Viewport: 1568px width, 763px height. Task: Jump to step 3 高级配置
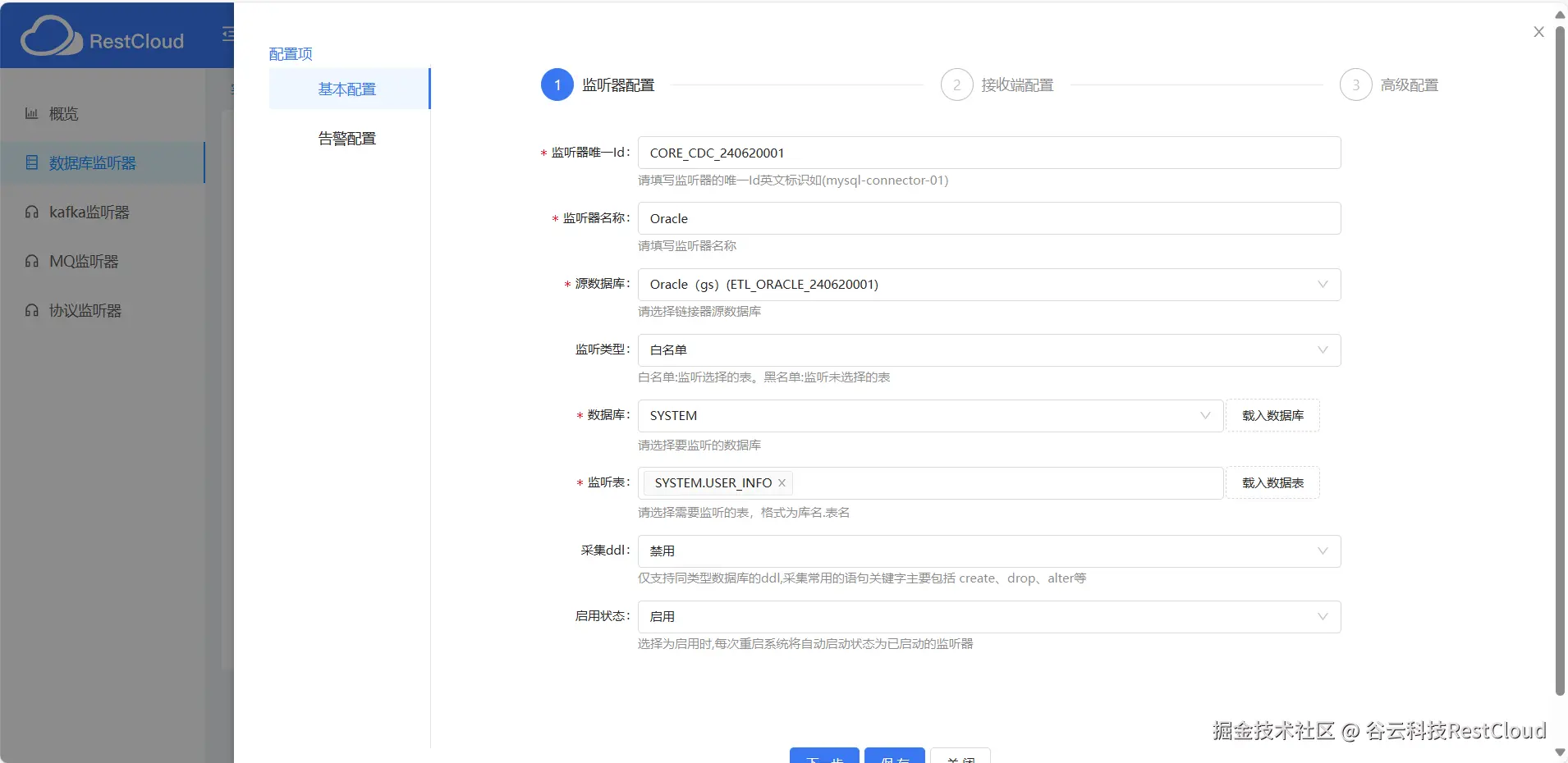[1389, 85]
